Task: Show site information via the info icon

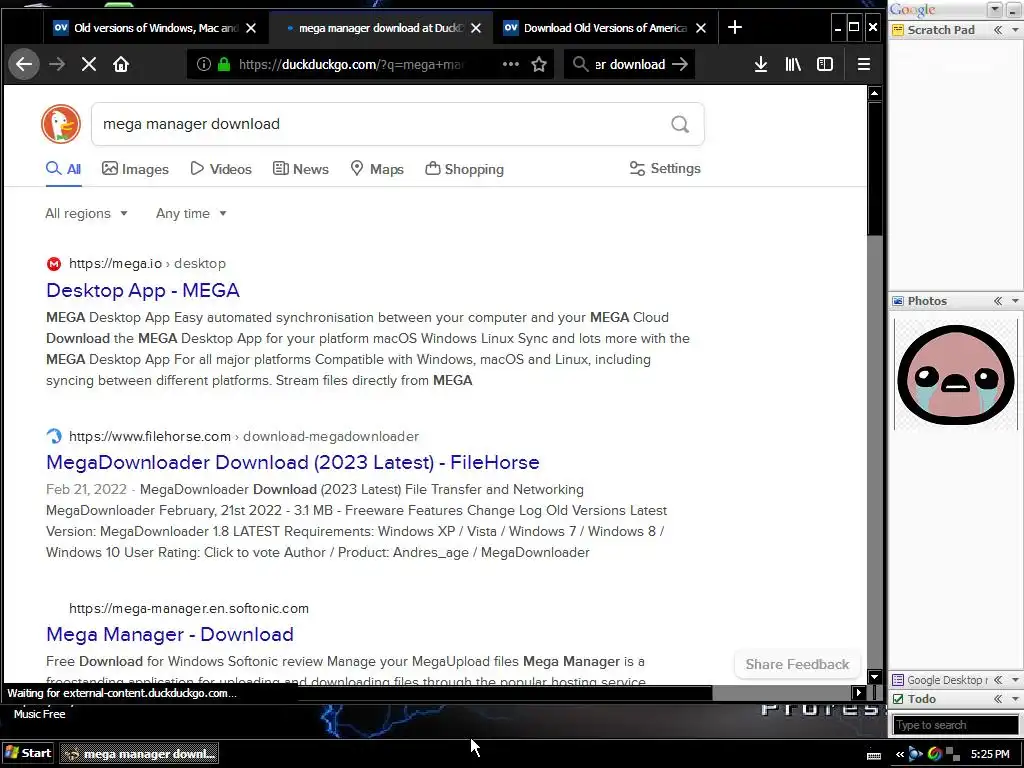Action: click(204, 64)
